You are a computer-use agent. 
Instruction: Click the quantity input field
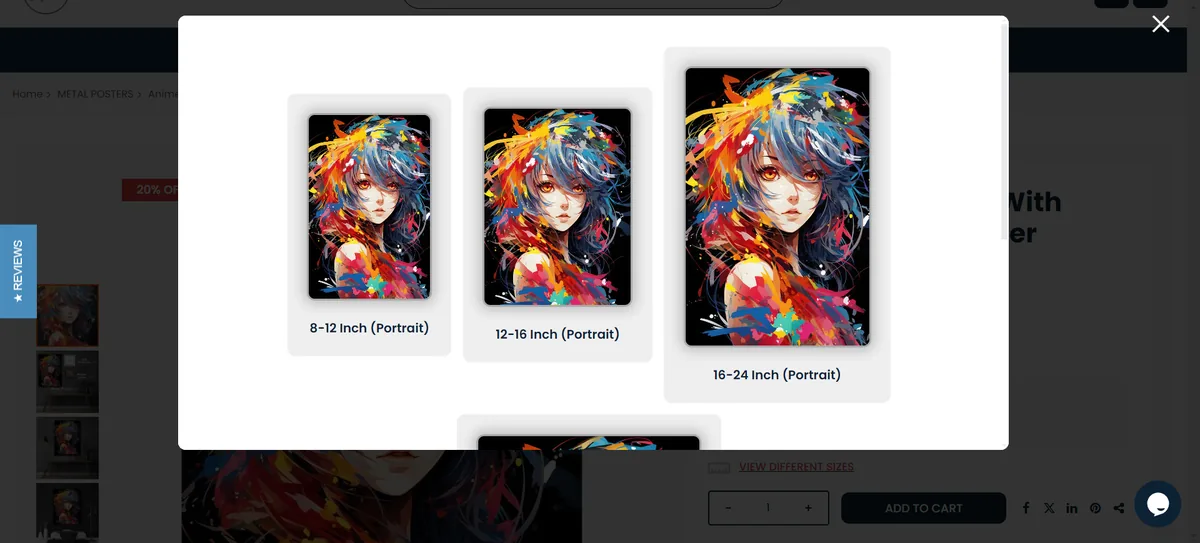pos(768,508)
